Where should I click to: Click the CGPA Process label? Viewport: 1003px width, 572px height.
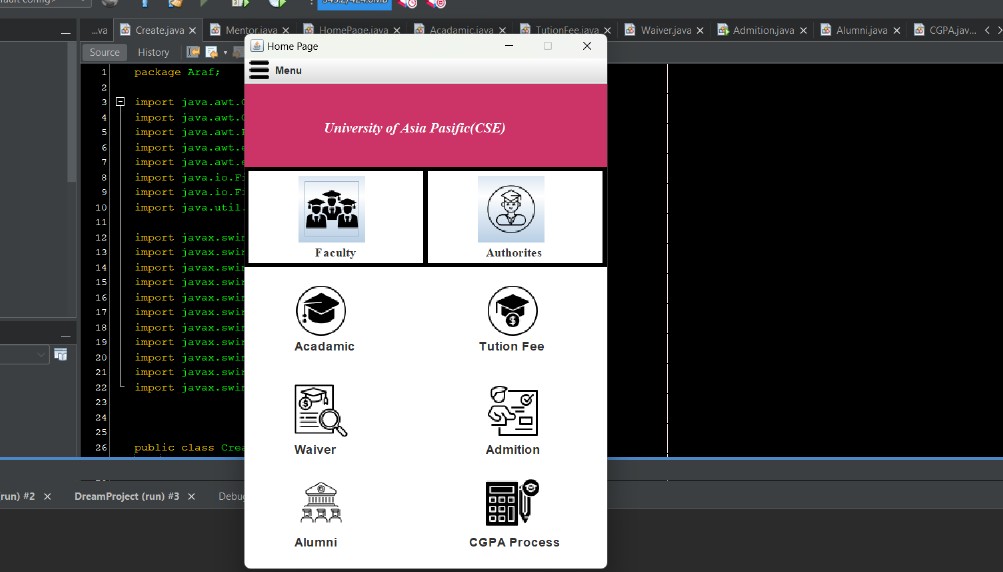(x=514, y=542)
